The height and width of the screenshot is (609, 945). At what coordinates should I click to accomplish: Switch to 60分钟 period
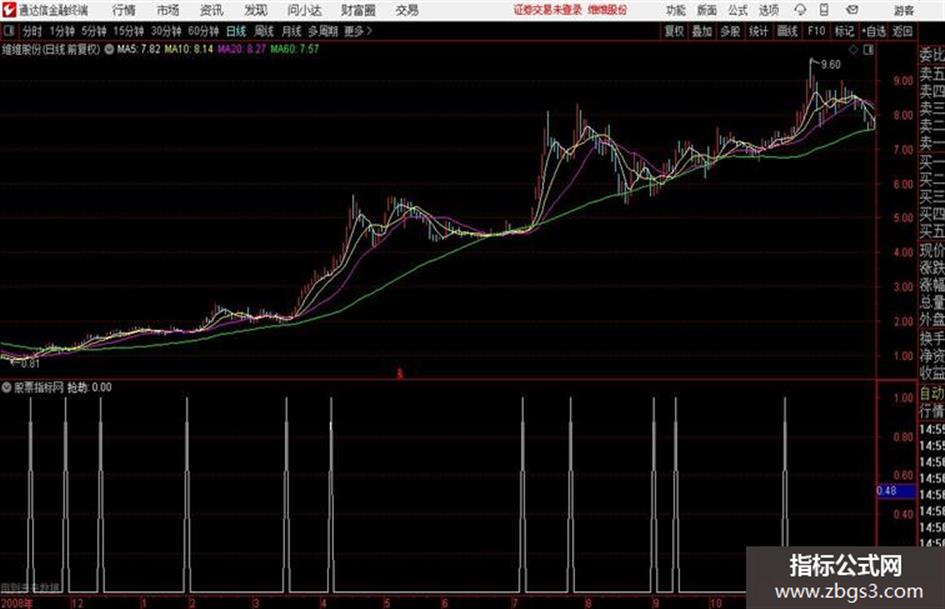203,31
